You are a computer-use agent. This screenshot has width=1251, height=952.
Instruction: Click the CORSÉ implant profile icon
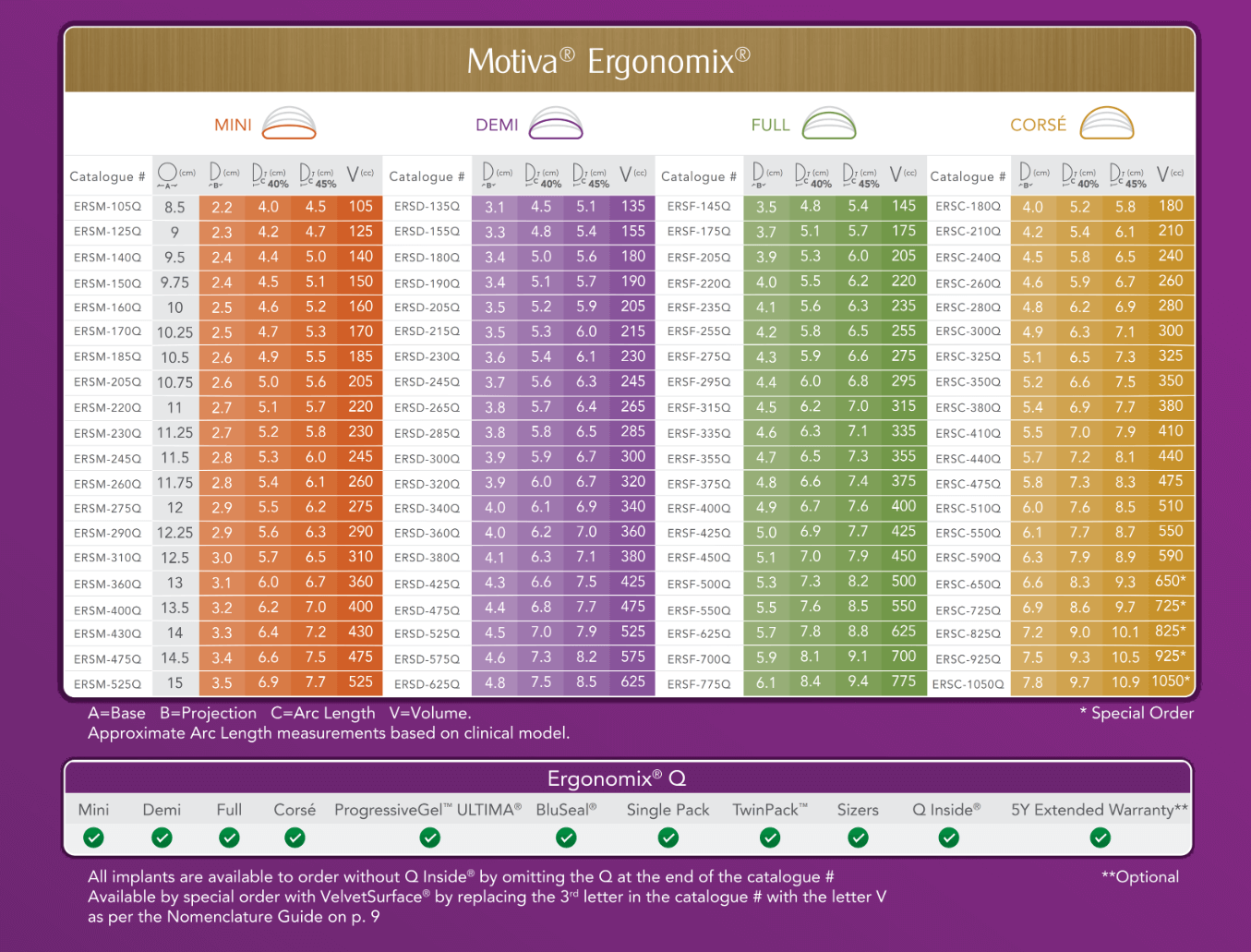(1107, 124)
